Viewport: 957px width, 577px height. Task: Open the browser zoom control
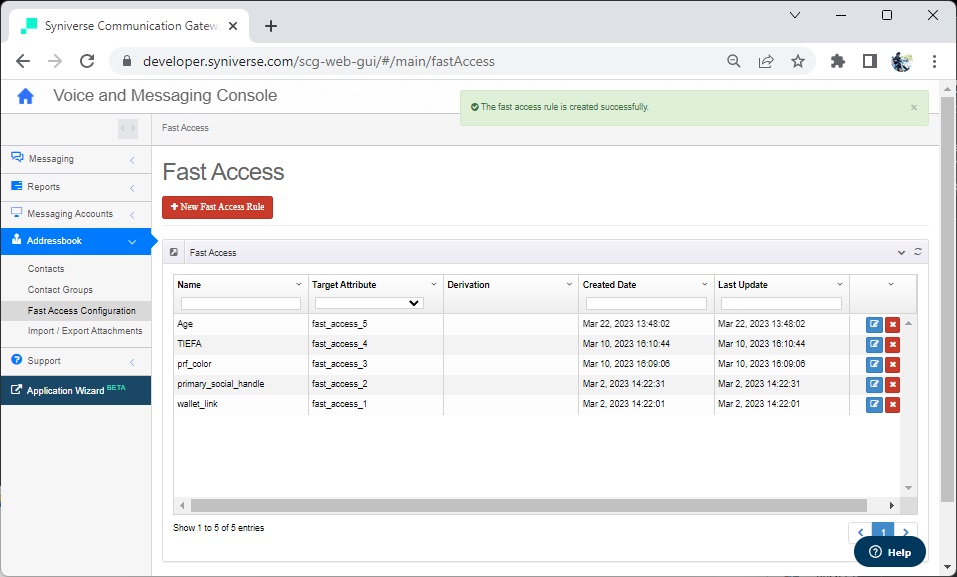734,61
